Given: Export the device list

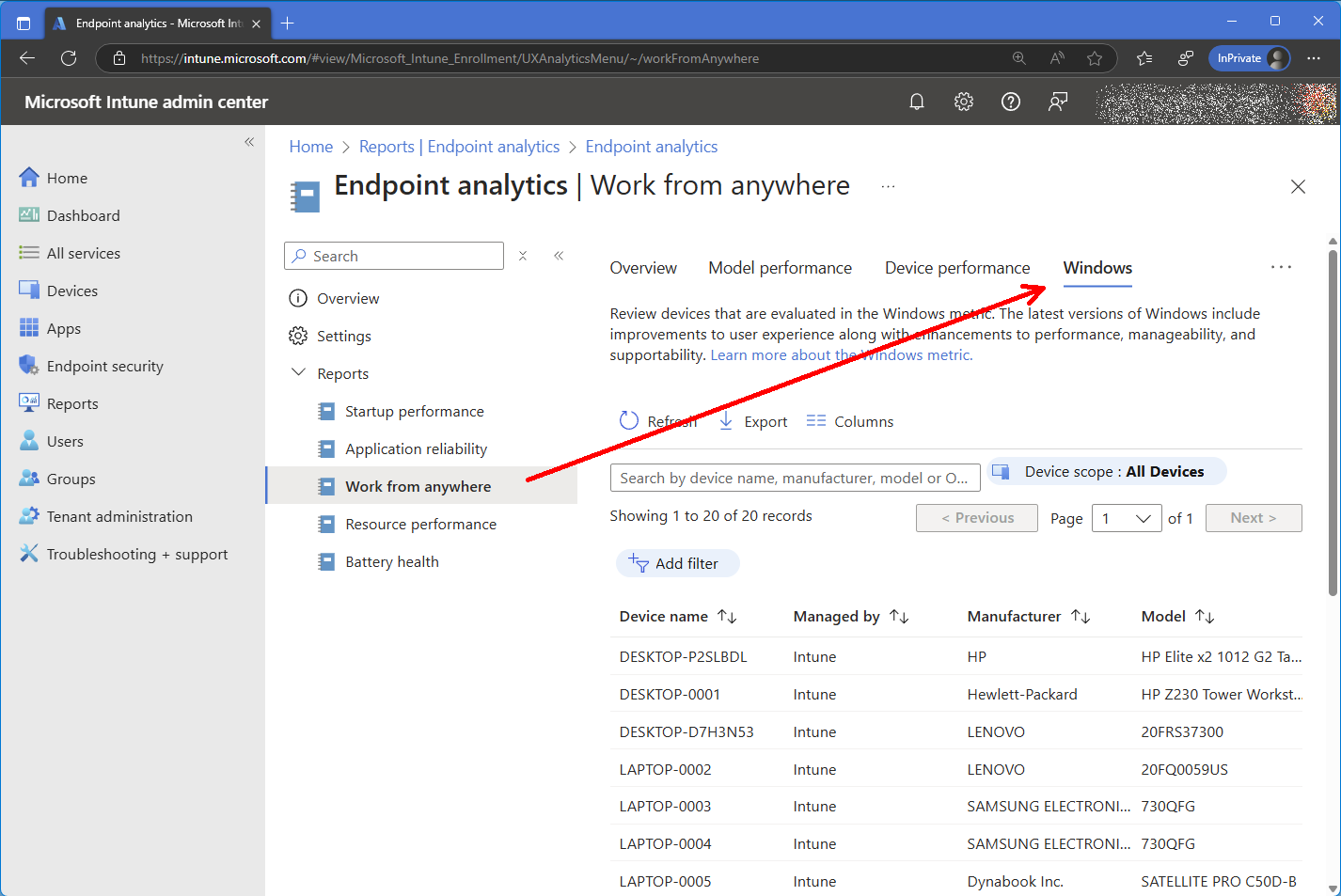Looking at the screenshot, I should click(x=753, y=421).
